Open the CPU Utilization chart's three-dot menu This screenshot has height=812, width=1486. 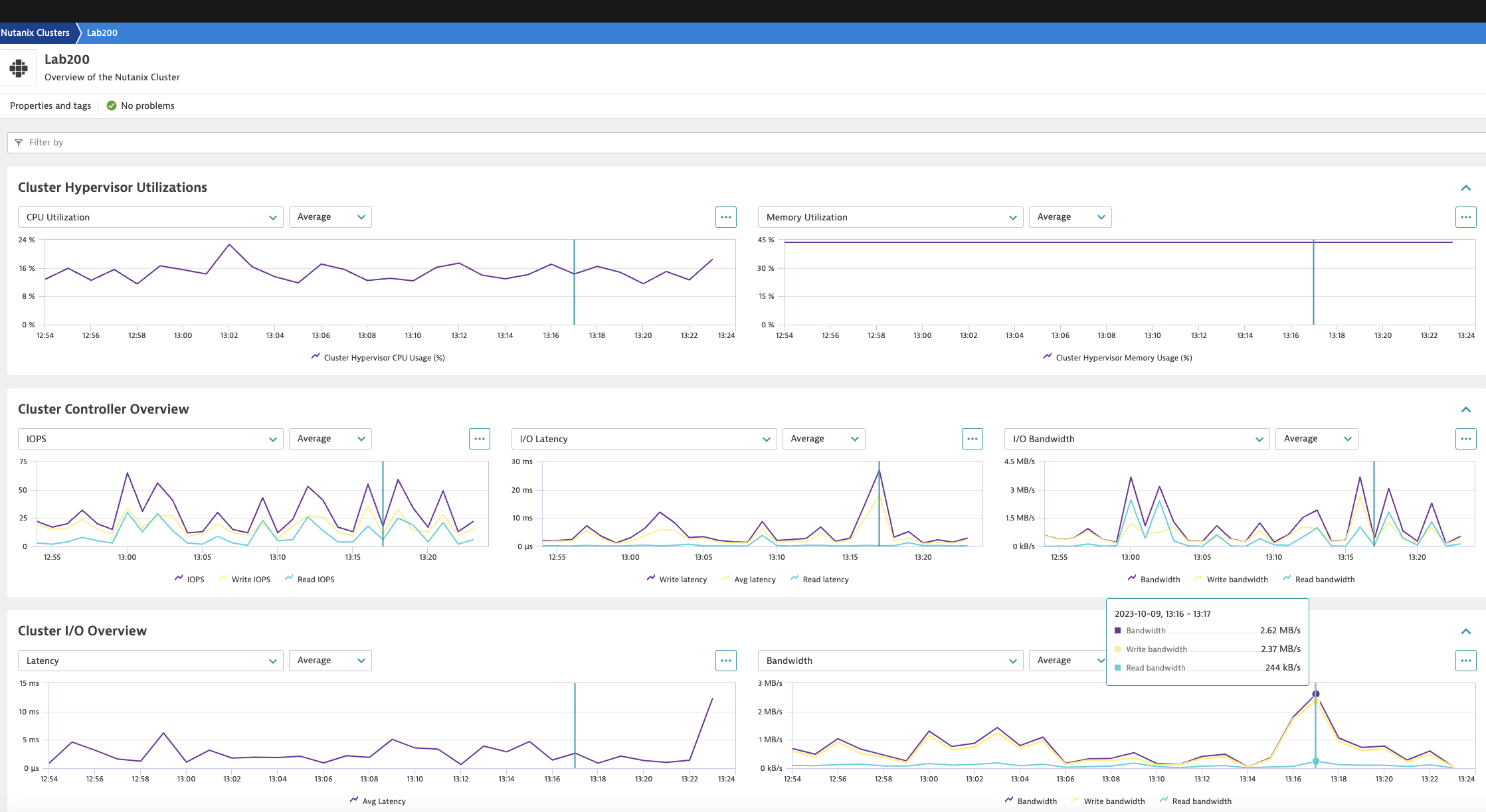click(x=725, y=217)
